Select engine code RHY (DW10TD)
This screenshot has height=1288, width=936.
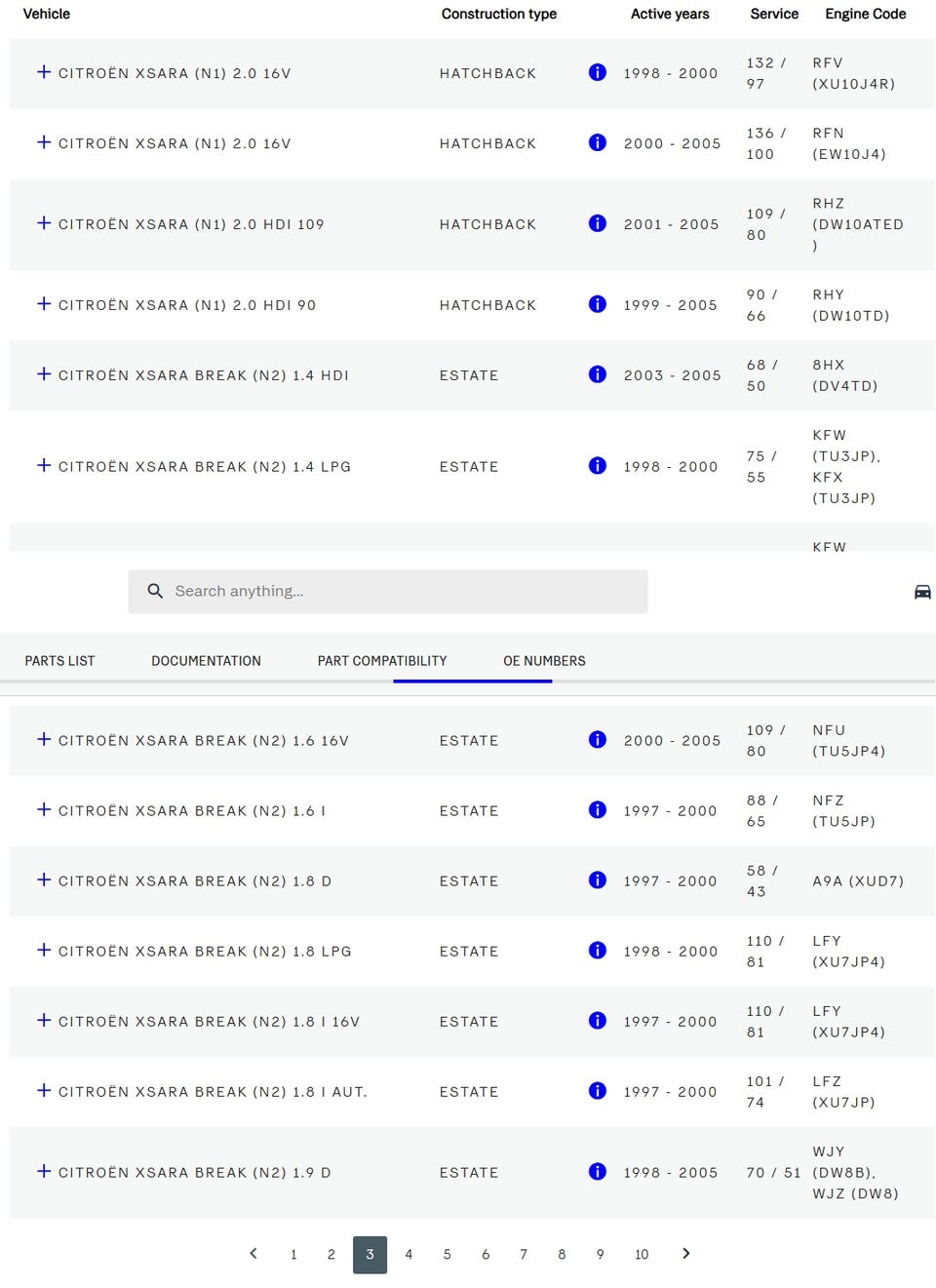851,305
